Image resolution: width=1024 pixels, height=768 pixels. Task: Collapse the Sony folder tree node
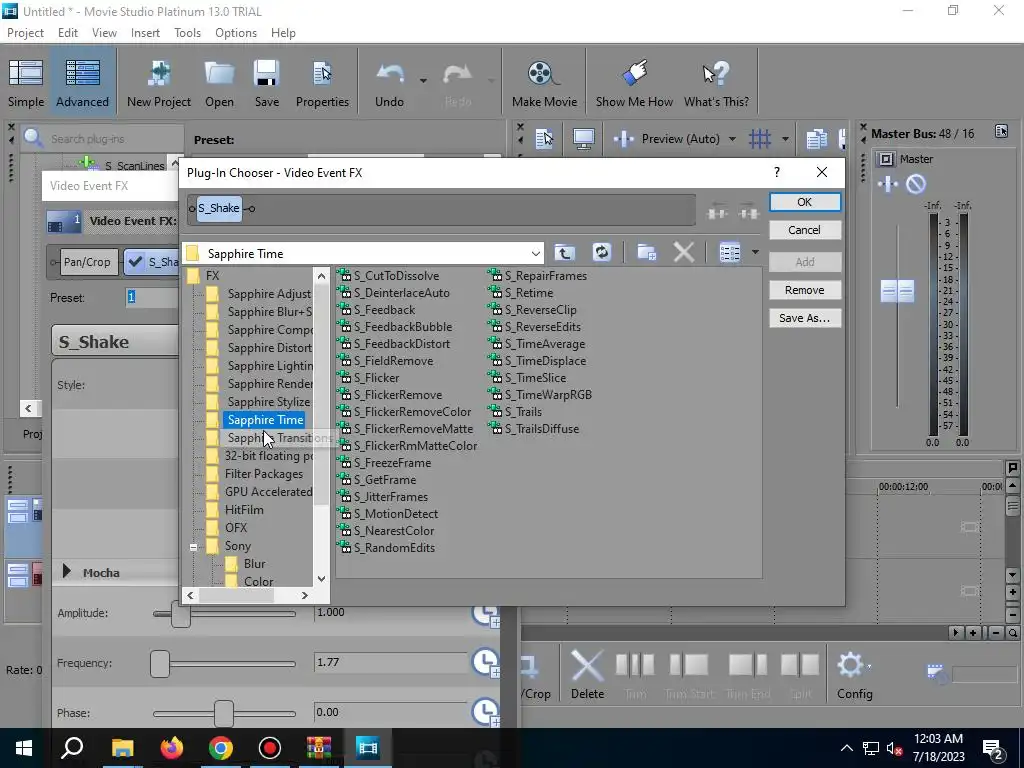[x=193, y=547]
